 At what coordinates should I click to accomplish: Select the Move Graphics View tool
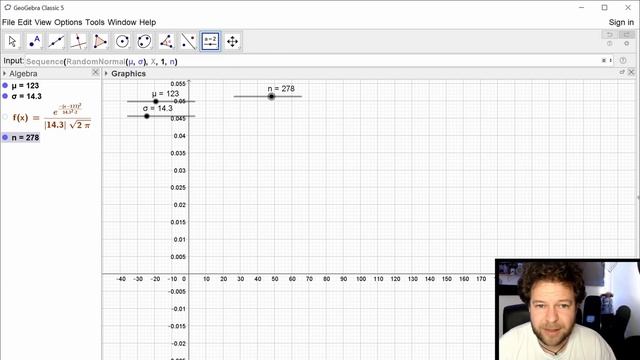pos(233,41)
